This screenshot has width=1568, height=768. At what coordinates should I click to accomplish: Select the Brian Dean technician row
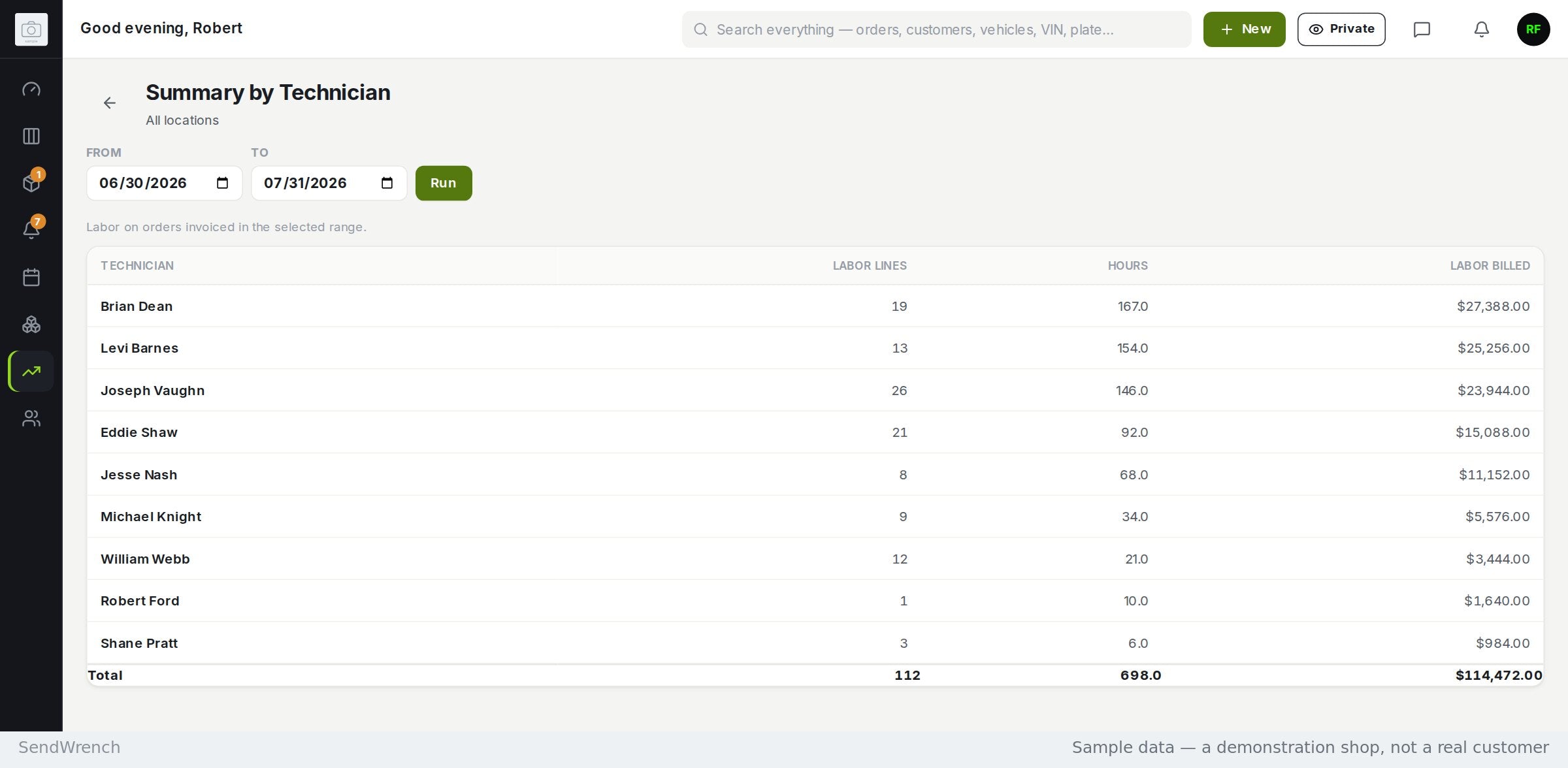pos(815,306)
